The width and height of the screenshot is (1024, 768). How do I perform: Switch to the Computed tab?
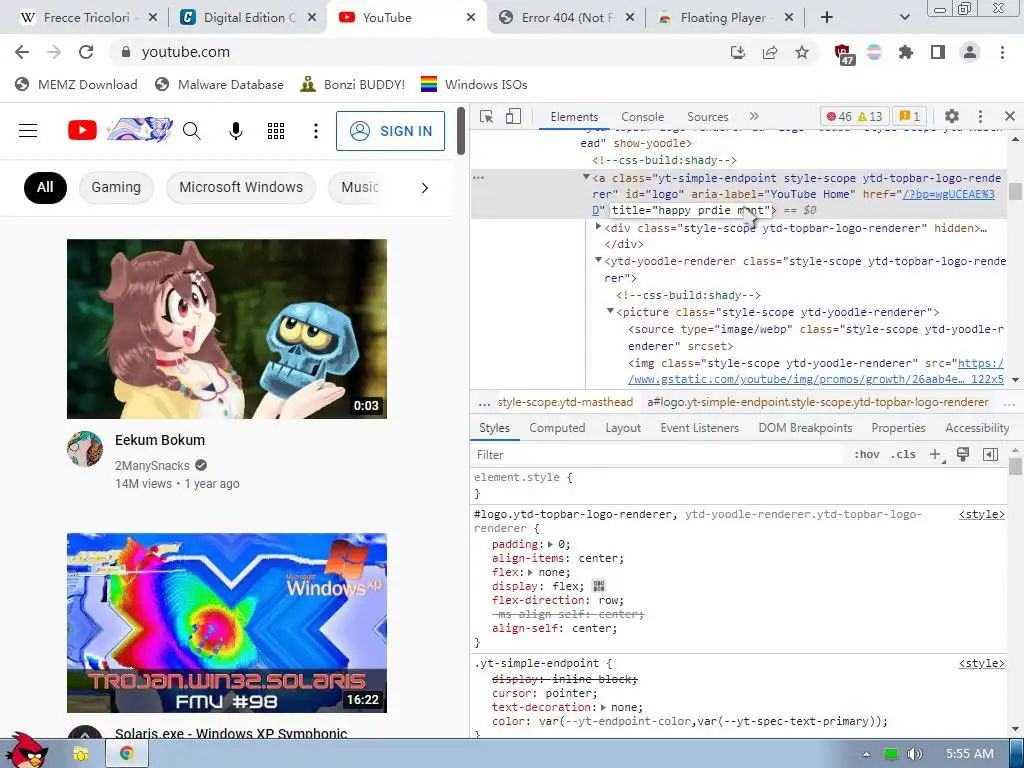coord(557,428)
